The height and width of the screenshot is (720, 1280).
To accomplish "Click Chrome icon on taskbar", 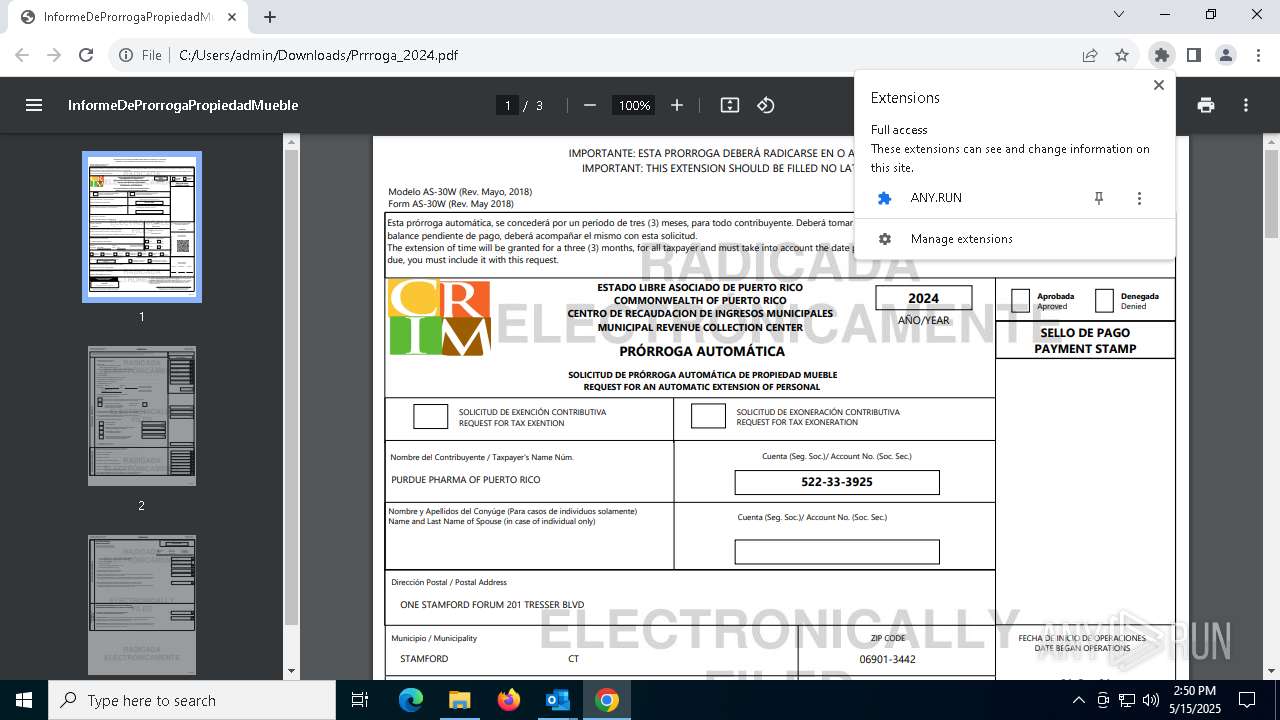I will click(606, 700).
